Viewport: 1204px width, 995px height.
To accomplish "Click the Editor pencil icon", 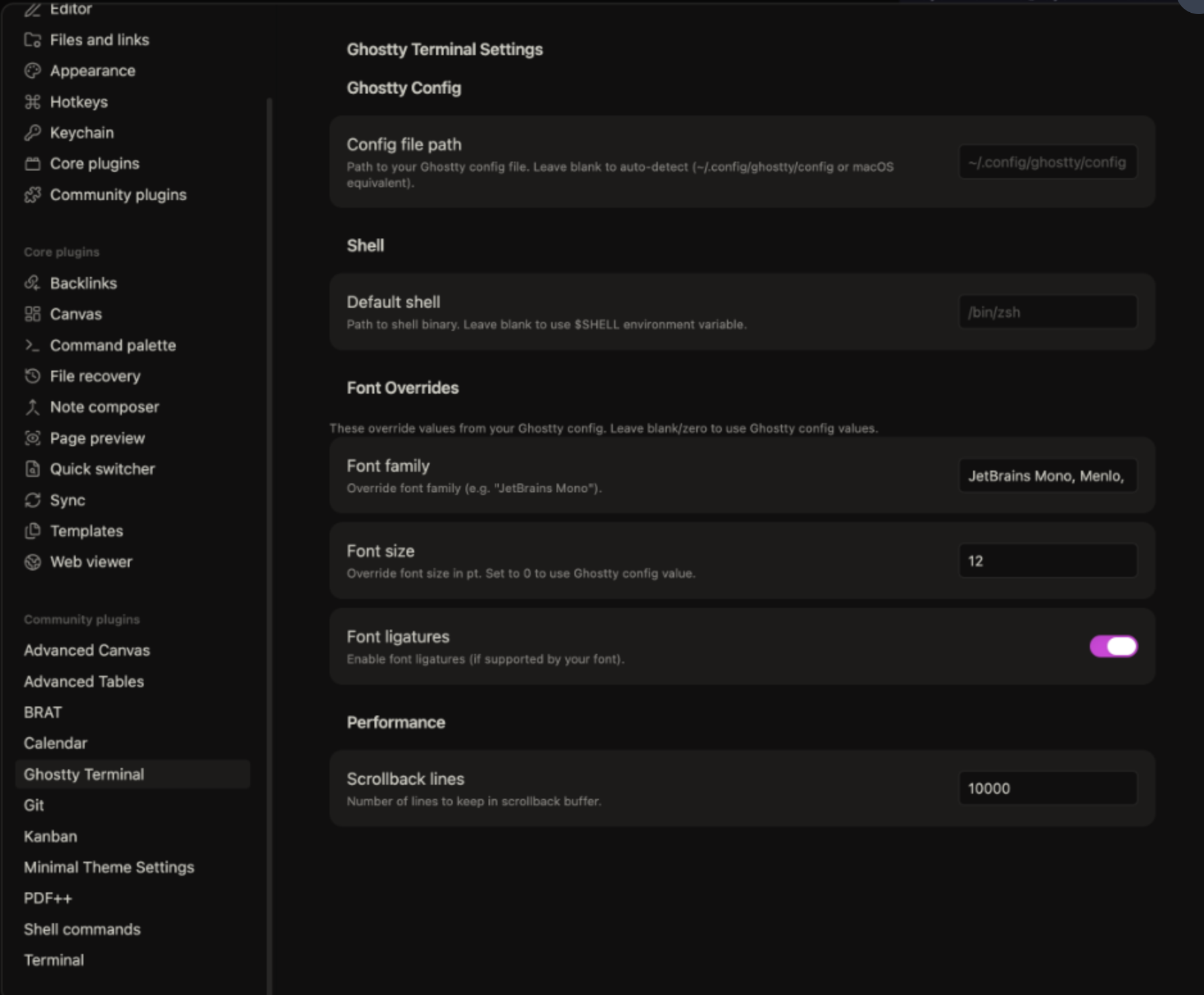I will 33,9.
